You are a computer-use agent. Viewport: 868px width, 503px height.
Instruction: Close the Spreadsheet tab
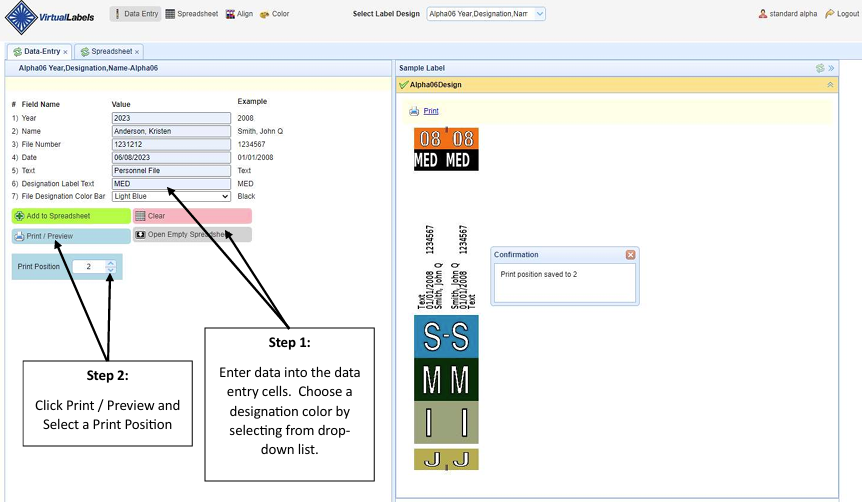137,52
